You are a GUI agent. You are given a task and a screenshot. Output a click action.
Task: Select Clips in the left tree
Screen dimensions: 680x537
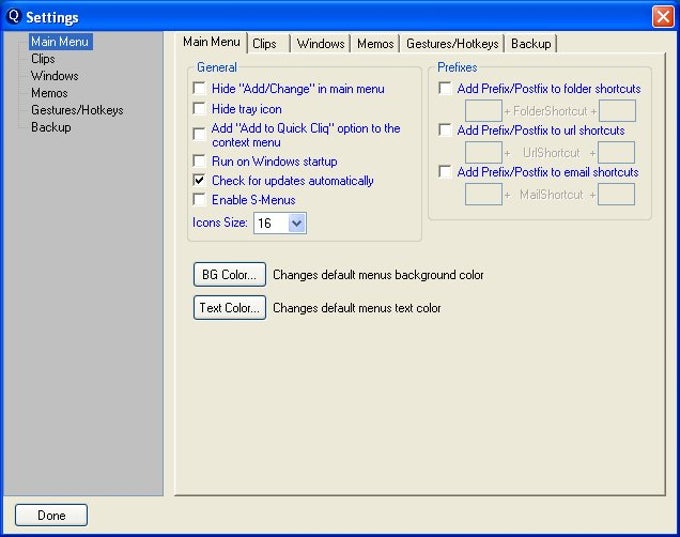coord(43,59)
